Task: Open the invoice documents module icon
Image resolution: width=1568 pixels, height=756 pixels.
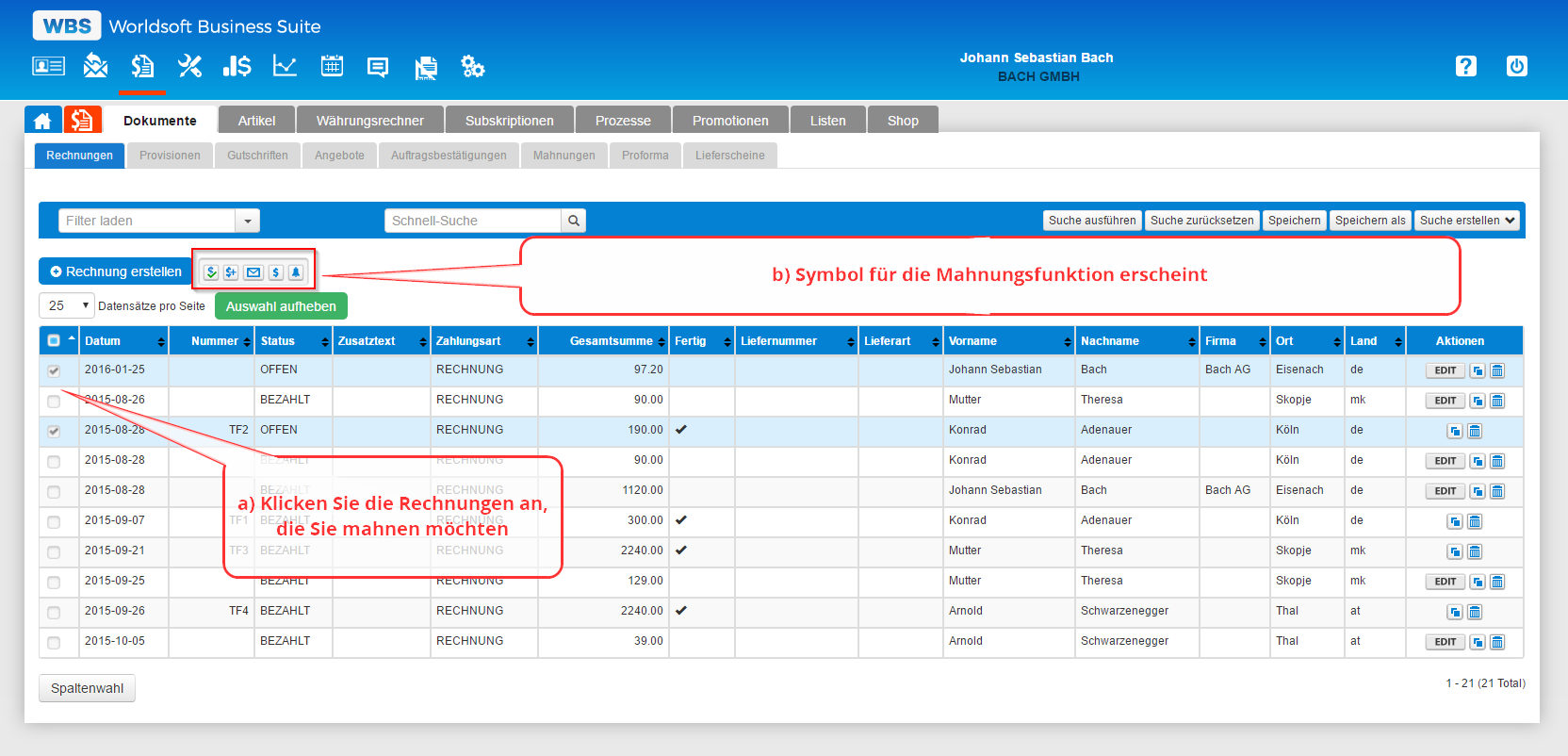Action: 142,66
